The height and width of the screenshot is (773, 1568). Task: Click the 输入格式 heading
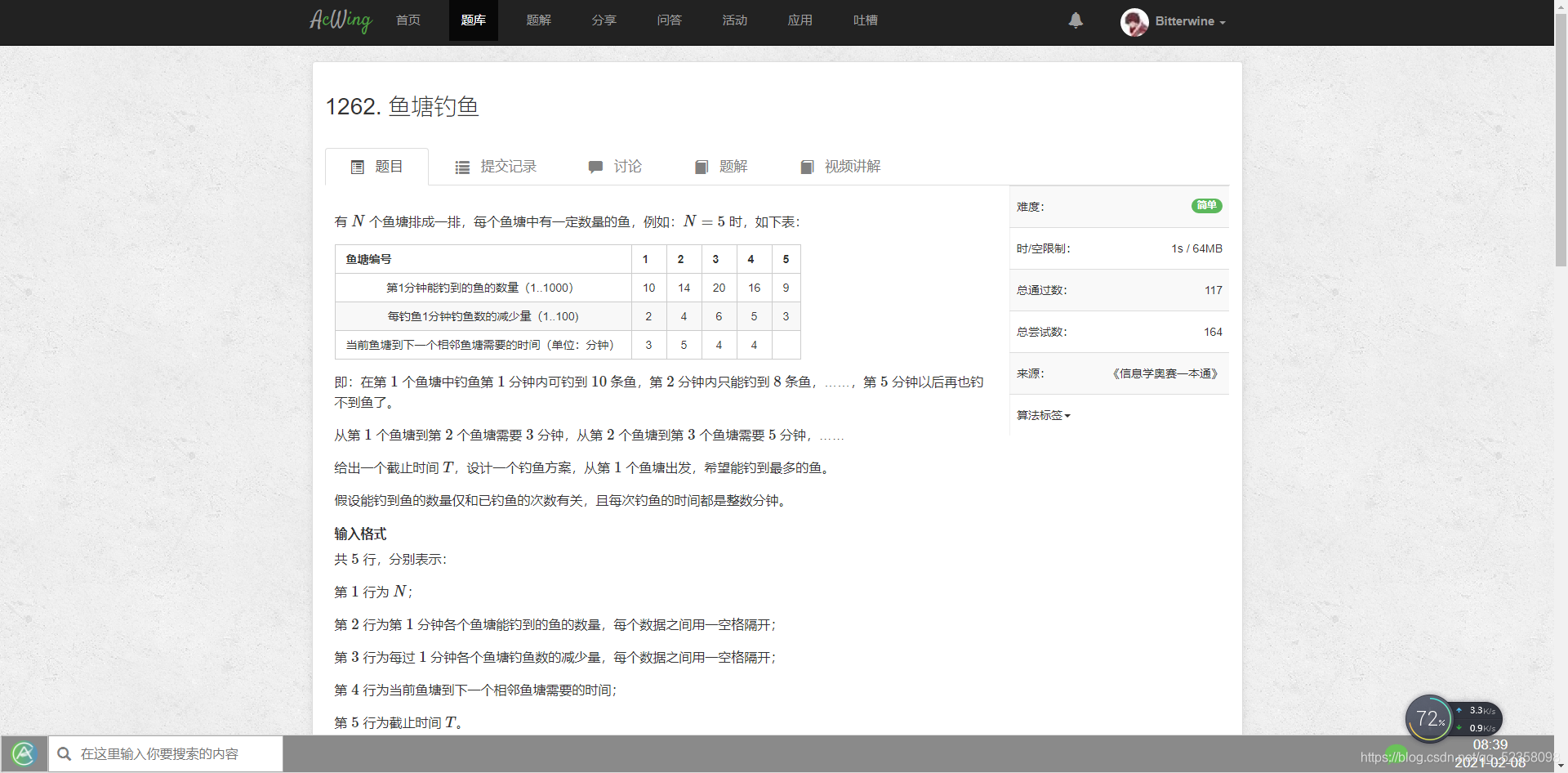coord(360,534)
